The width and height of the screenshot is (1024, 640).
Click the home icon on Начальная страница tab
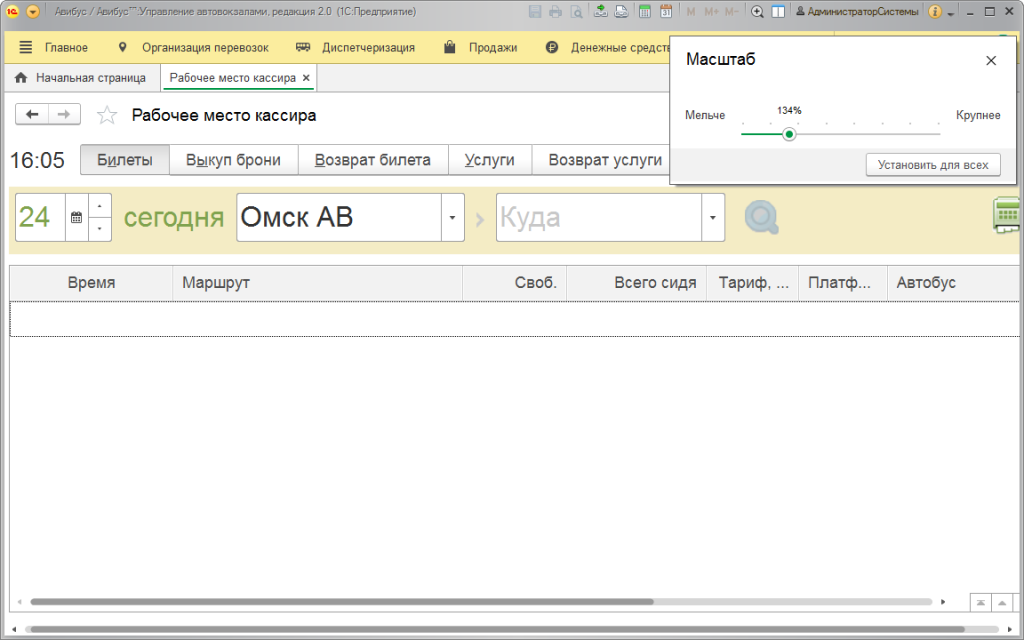pyautogui.click(x=21, y=78)
